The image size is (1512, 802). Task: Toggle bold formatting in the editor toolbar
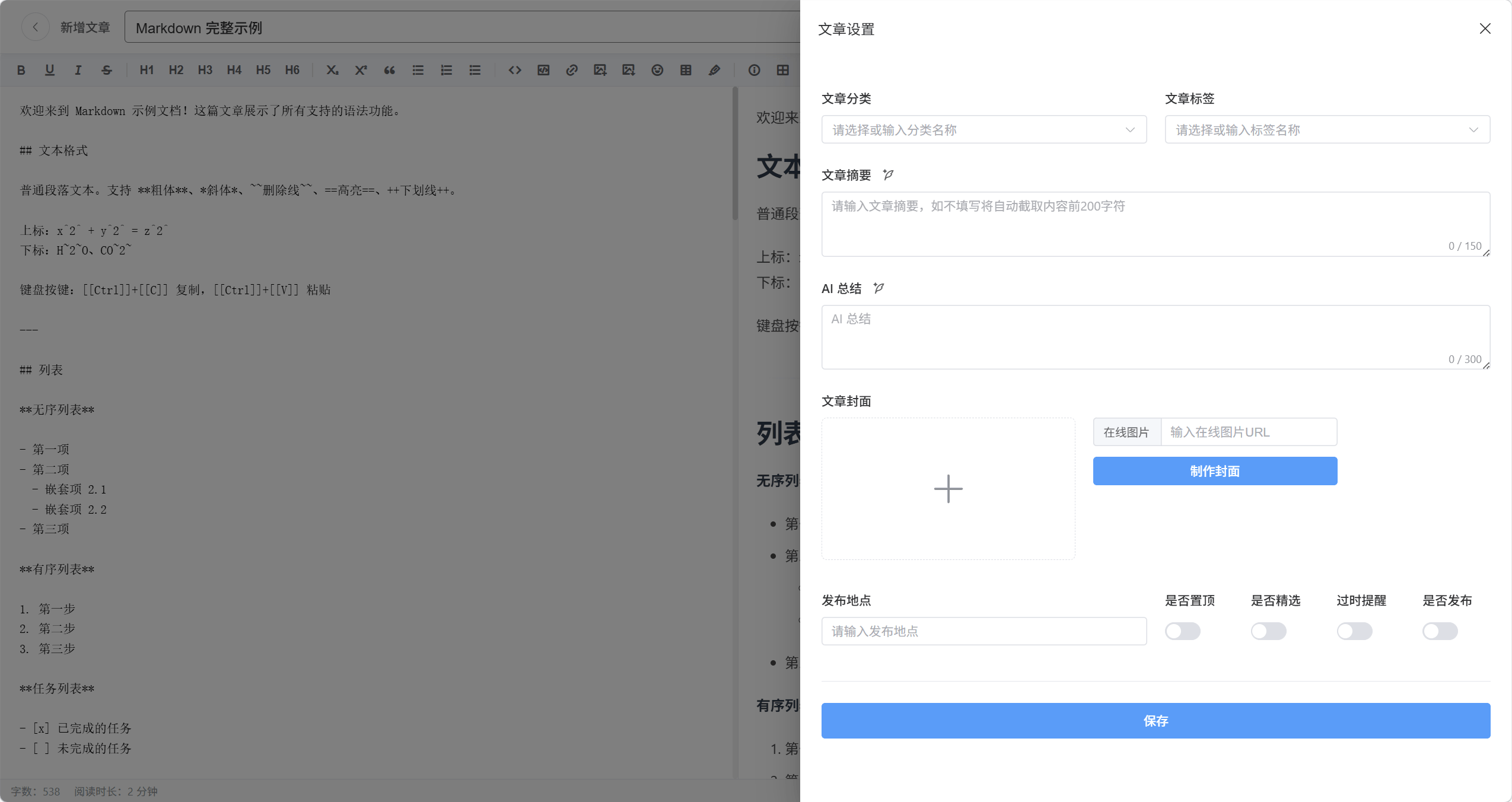[21, 70]
